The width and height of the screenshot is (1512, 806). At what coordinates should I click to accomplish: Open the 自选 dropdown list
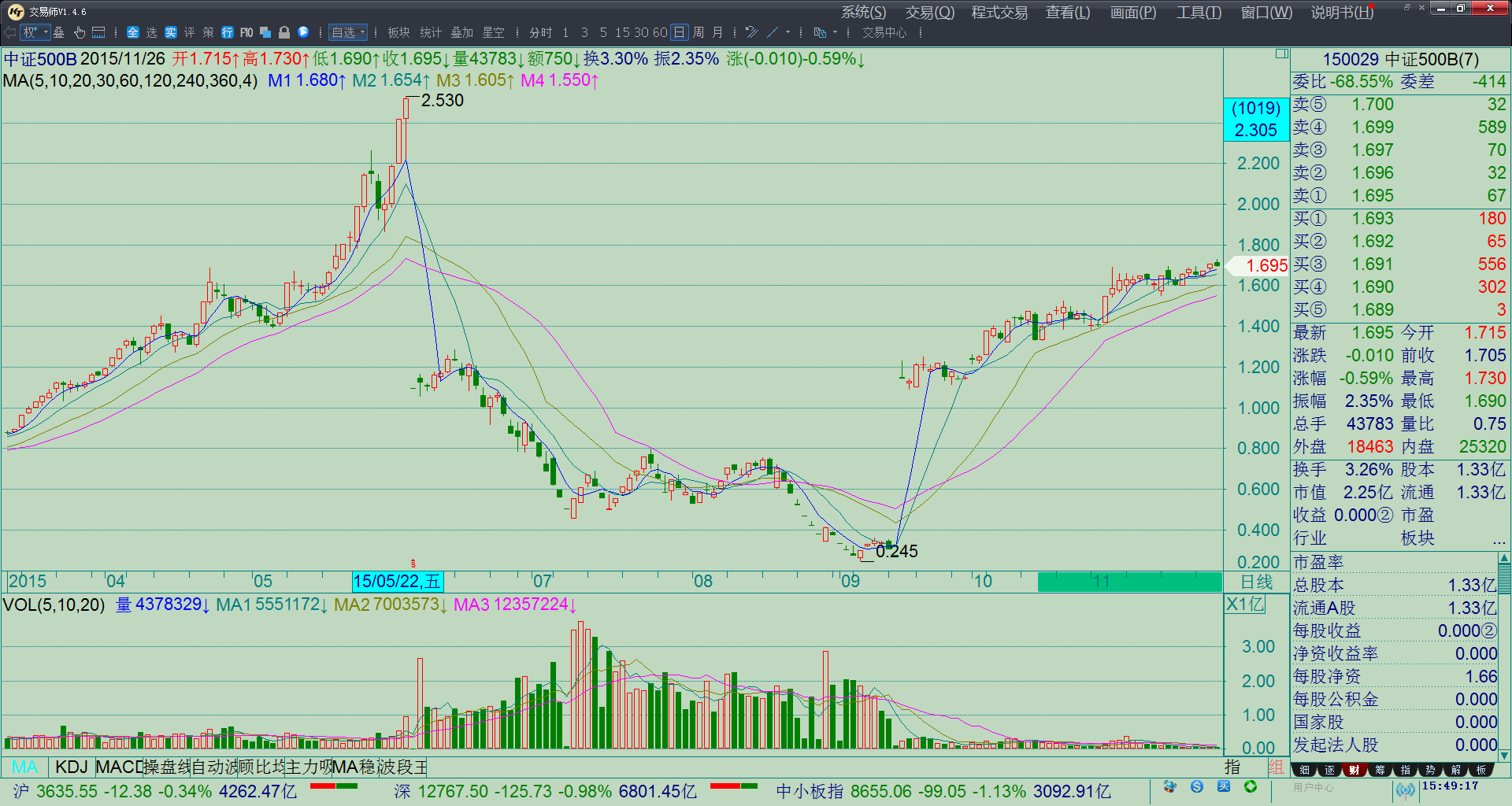(x=348, y=32)
